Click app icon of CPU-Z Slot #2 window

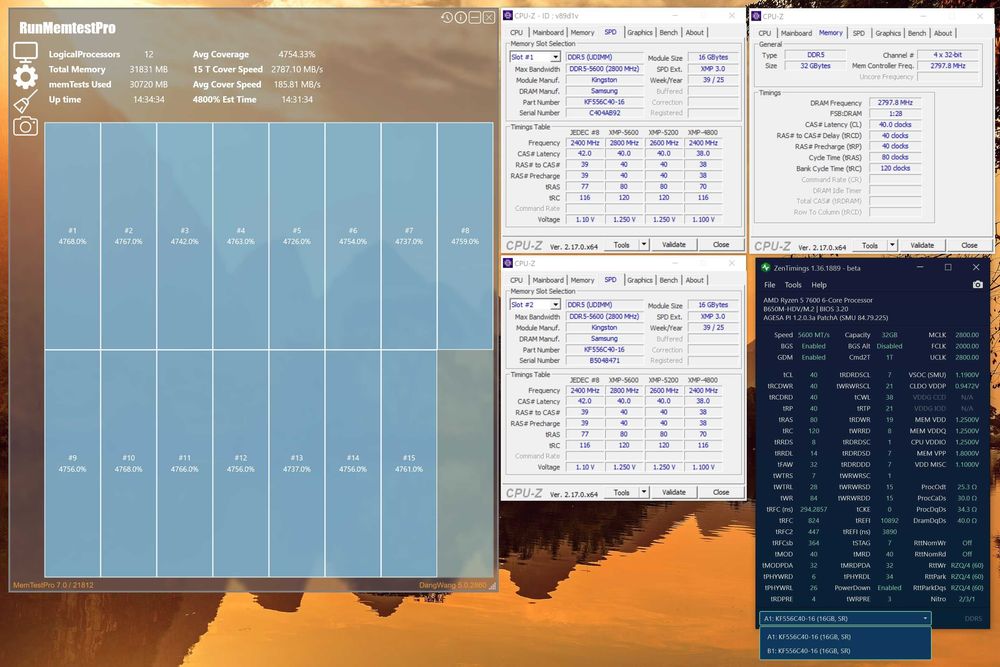pos(508,263)
